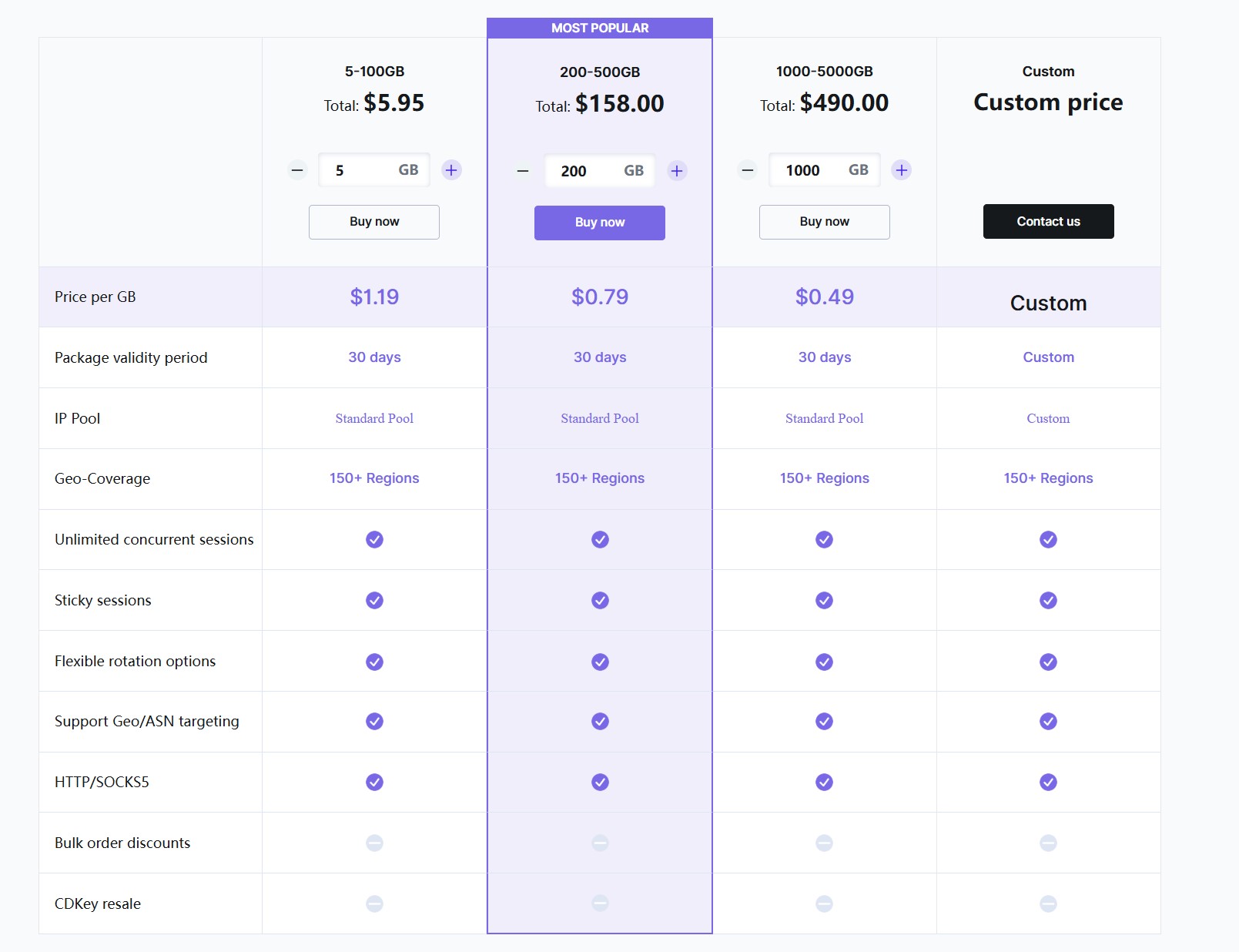Click the $1.19 price per GB
This screenshot has width=1239, height=952.
tap(374, 297)
